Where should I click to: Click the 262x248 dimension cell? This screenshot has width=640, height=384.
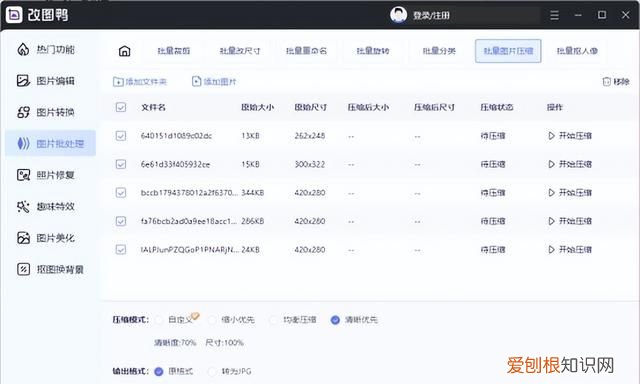(x=310, y=136)
